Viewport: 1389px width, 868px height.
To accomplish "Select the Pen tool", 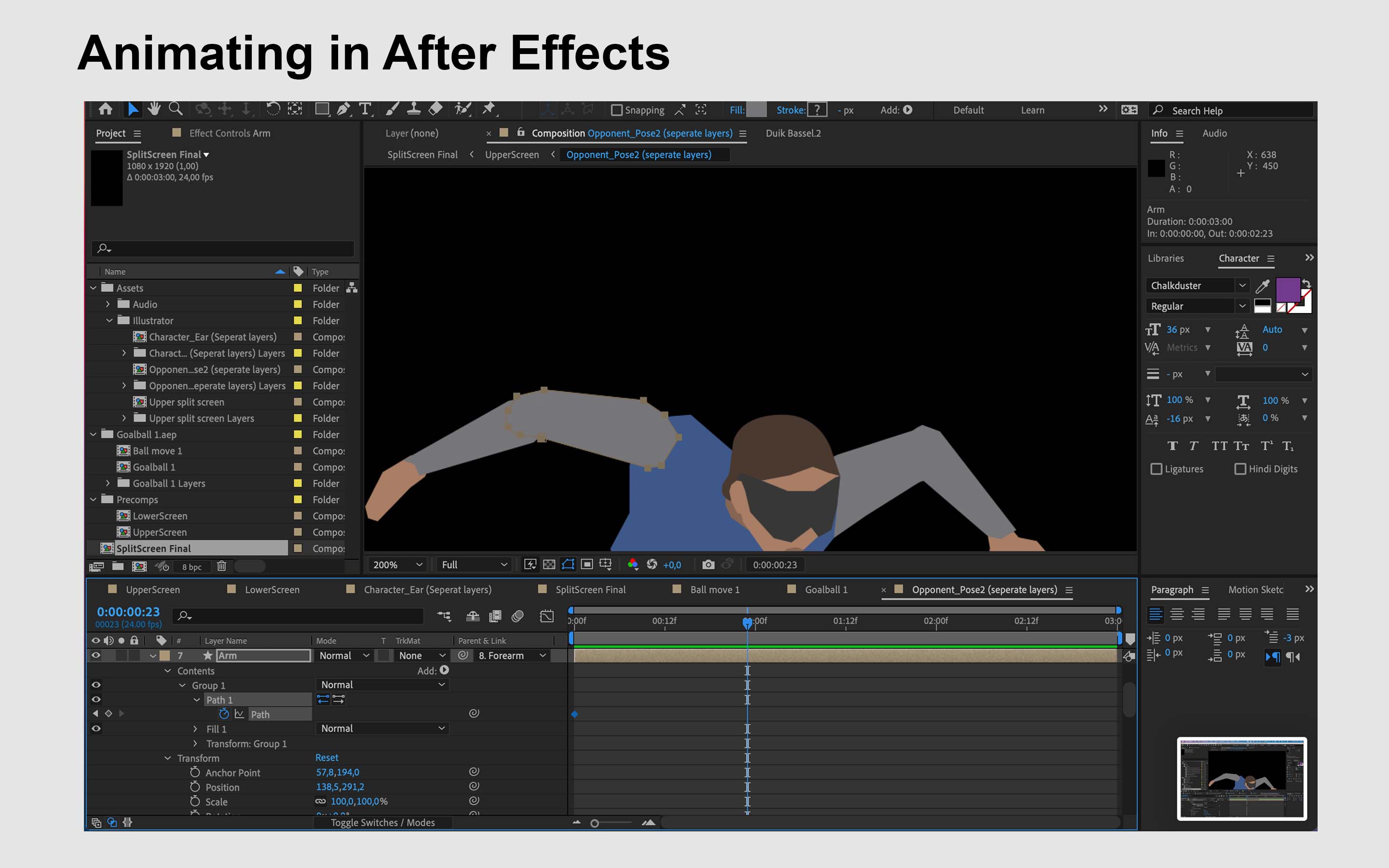I will [x=343, y=109].
